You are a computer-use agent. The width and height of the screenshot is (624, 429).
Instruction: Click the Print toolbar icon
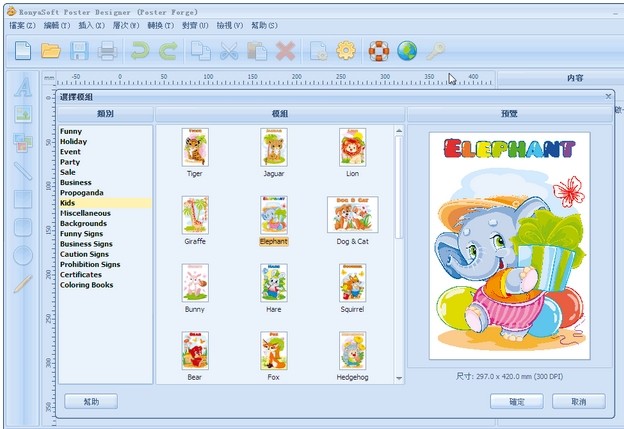107,51
